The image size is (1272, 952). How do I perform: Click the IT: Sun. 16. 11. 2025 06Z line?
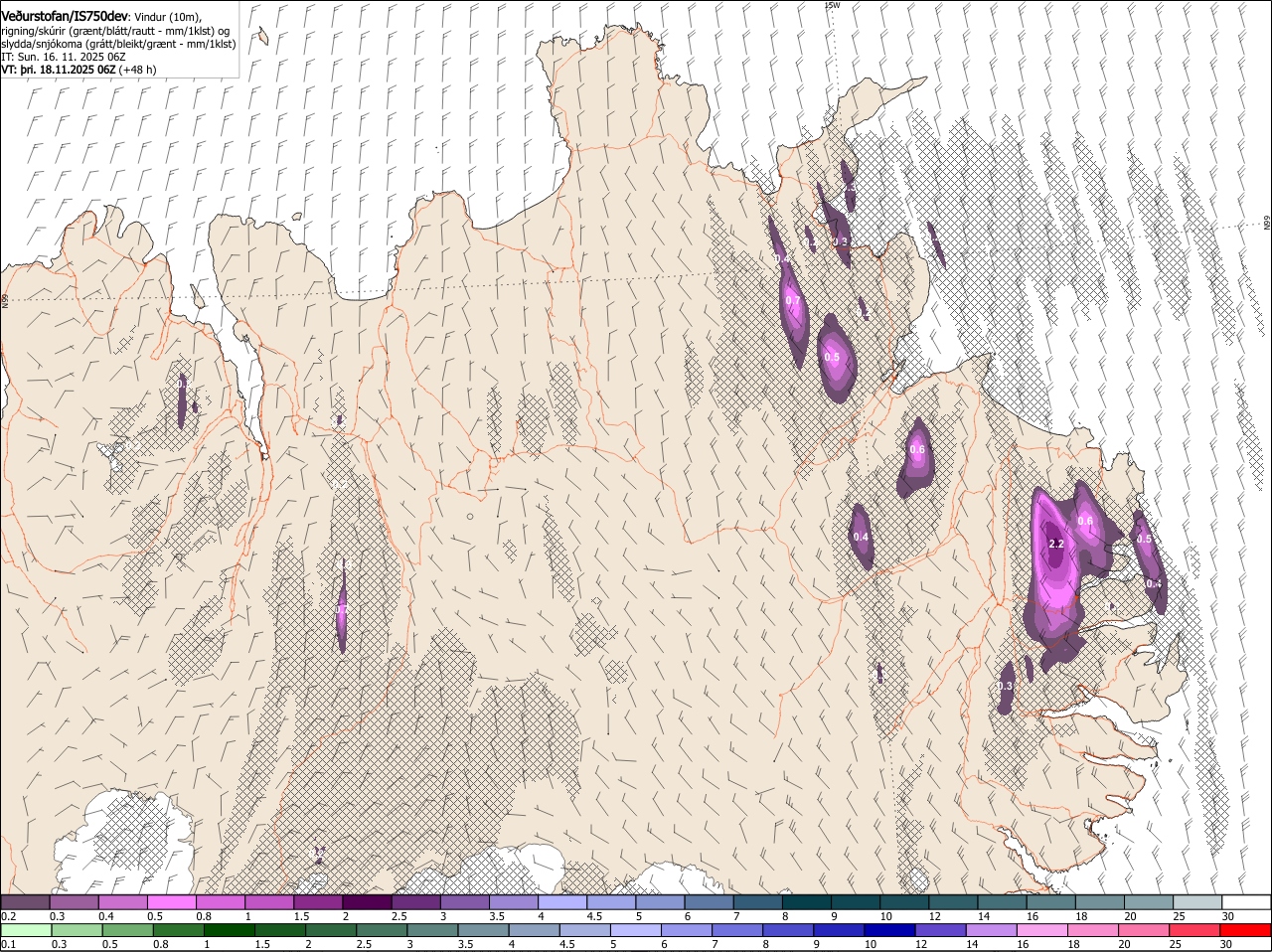[x=64, y=57]
